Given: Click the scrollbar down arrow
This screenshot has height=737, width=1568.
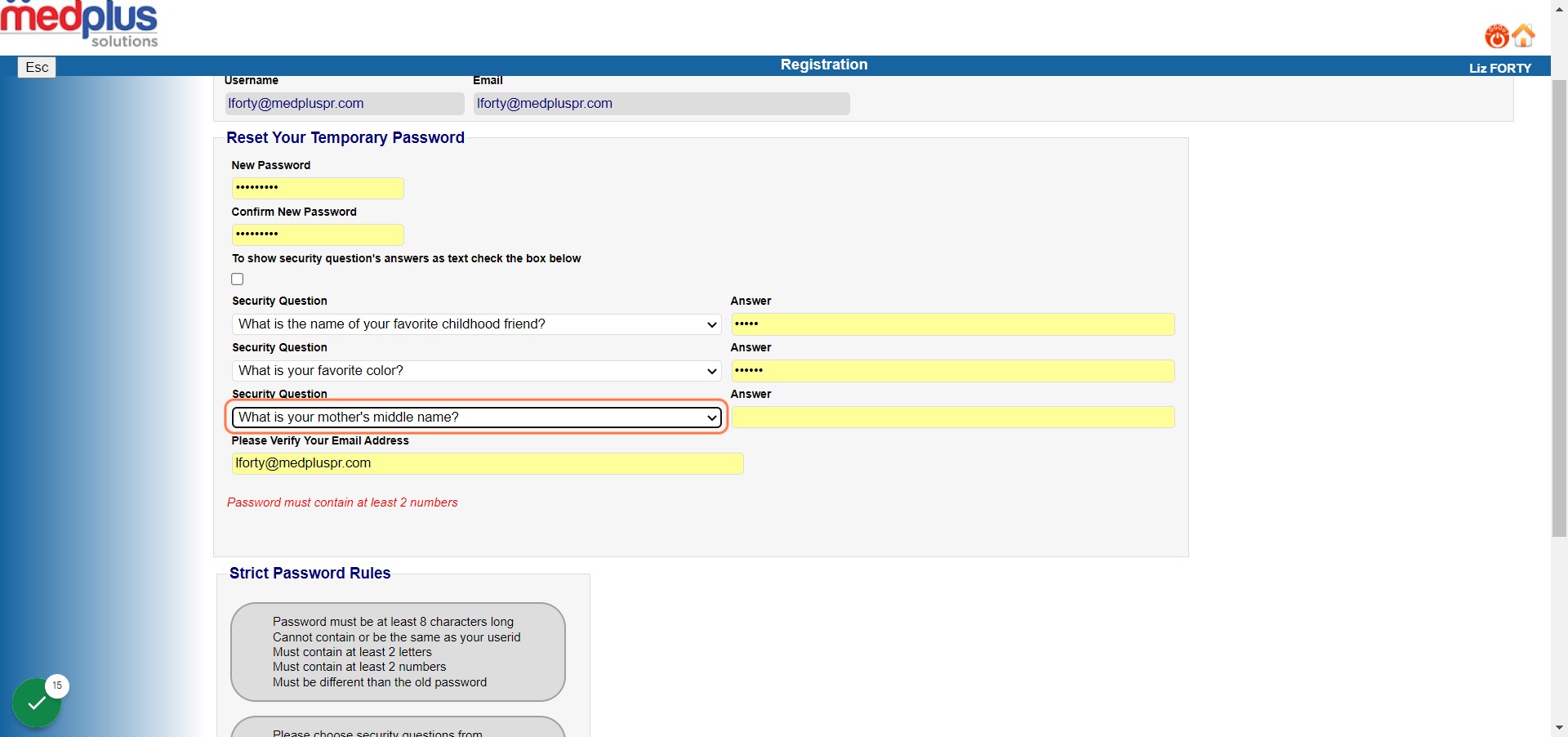Looking at the screenshot, I should 1559,727.
